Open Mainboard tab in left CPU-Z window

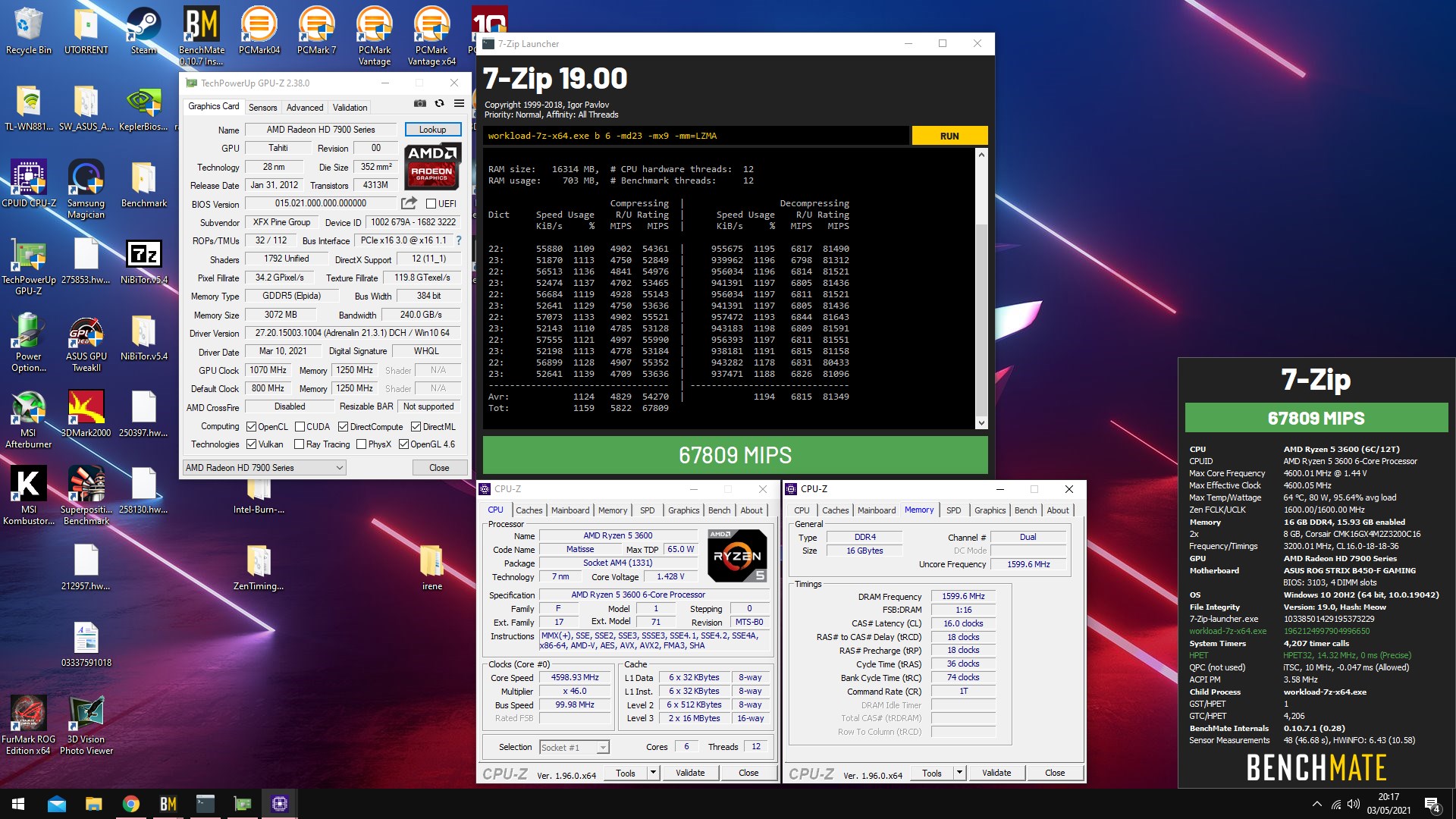570,510
